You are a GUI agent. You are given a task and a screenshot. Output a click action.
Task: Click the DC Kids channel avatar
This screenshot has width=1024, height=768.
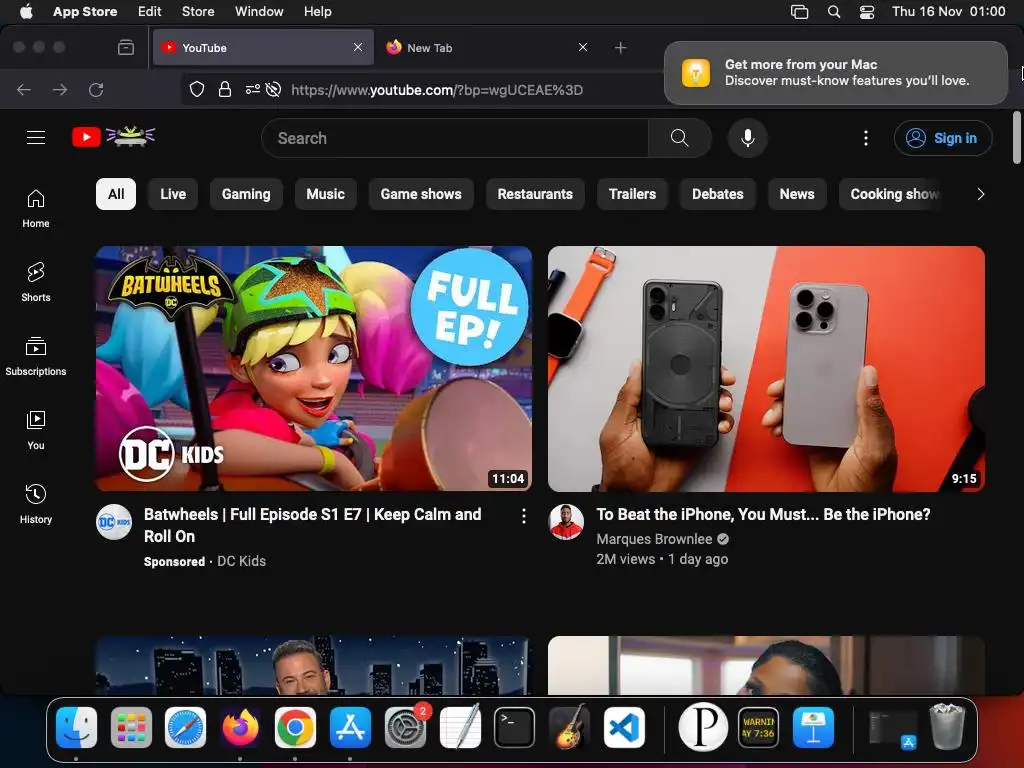tap(114, 522)
